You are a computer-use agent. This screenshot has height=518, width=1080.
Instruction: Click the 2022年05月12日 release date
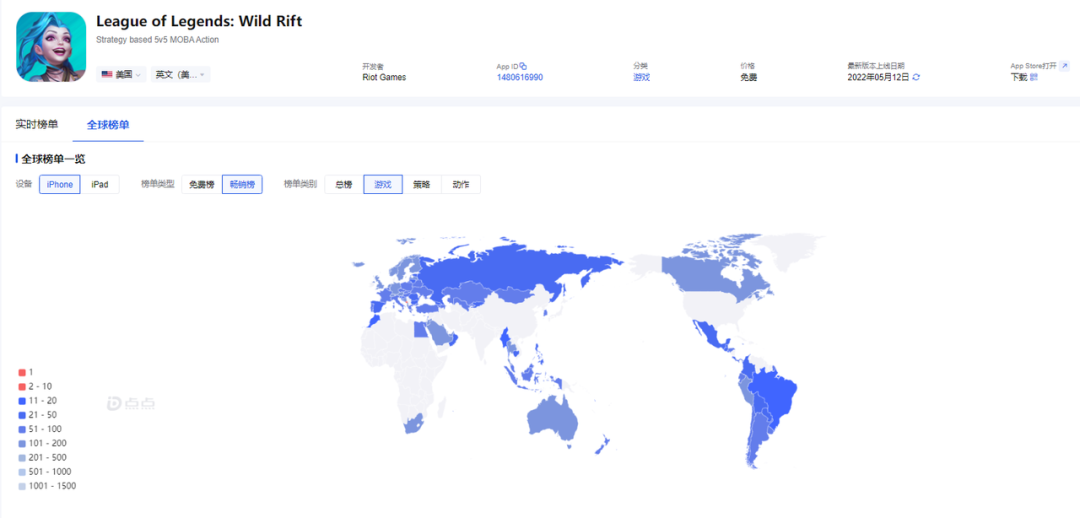point(878,77)
